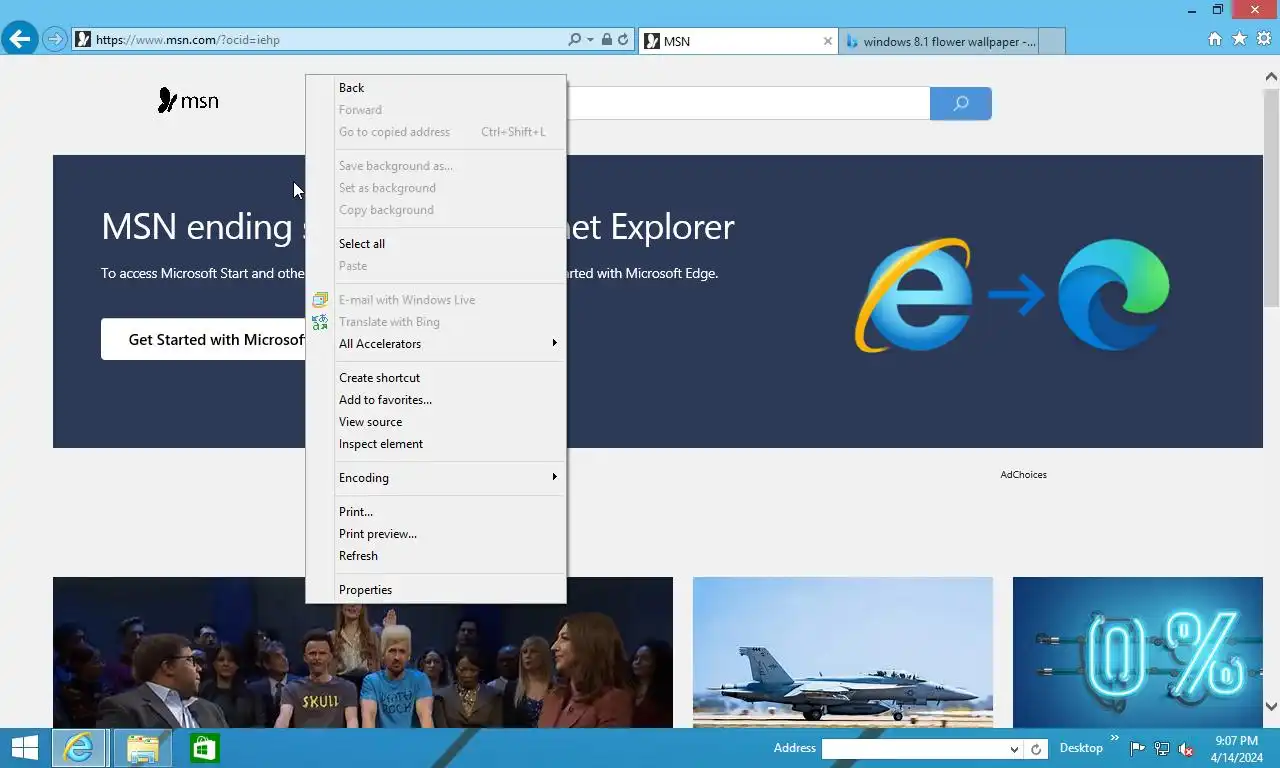Viewport: 1280px width, 768px height.
Task: Open the neon 0% ad thumbnail
Action: (x=1138, y=652)
